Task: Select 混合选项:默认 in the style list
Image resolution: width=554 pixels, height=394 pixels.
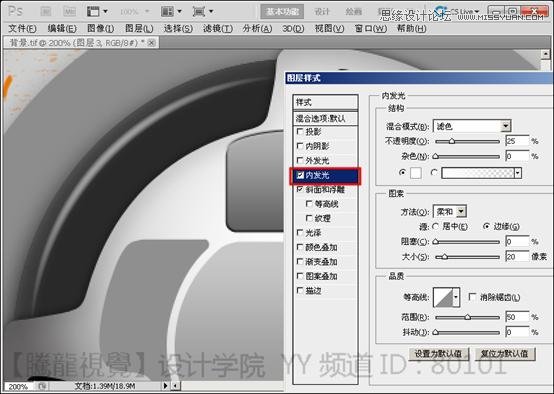Action: click(x=325, y=118)
